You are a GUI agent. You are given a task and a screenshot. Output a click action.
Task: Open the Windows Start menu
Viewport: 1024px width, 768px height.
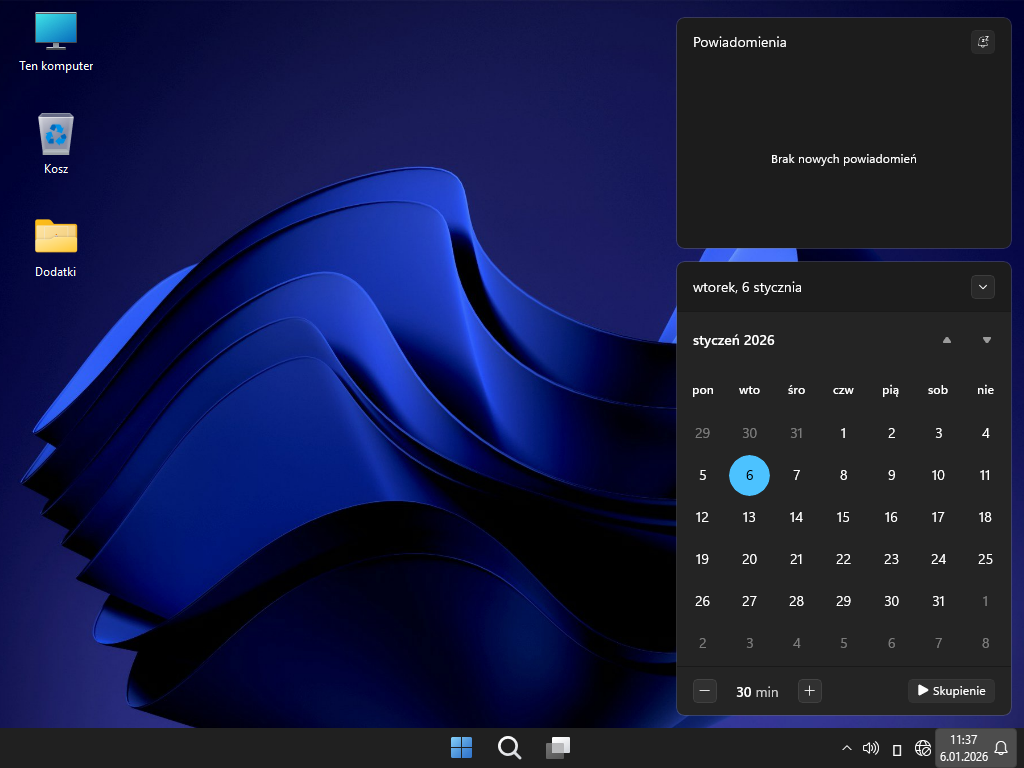[x=461, y=748]
